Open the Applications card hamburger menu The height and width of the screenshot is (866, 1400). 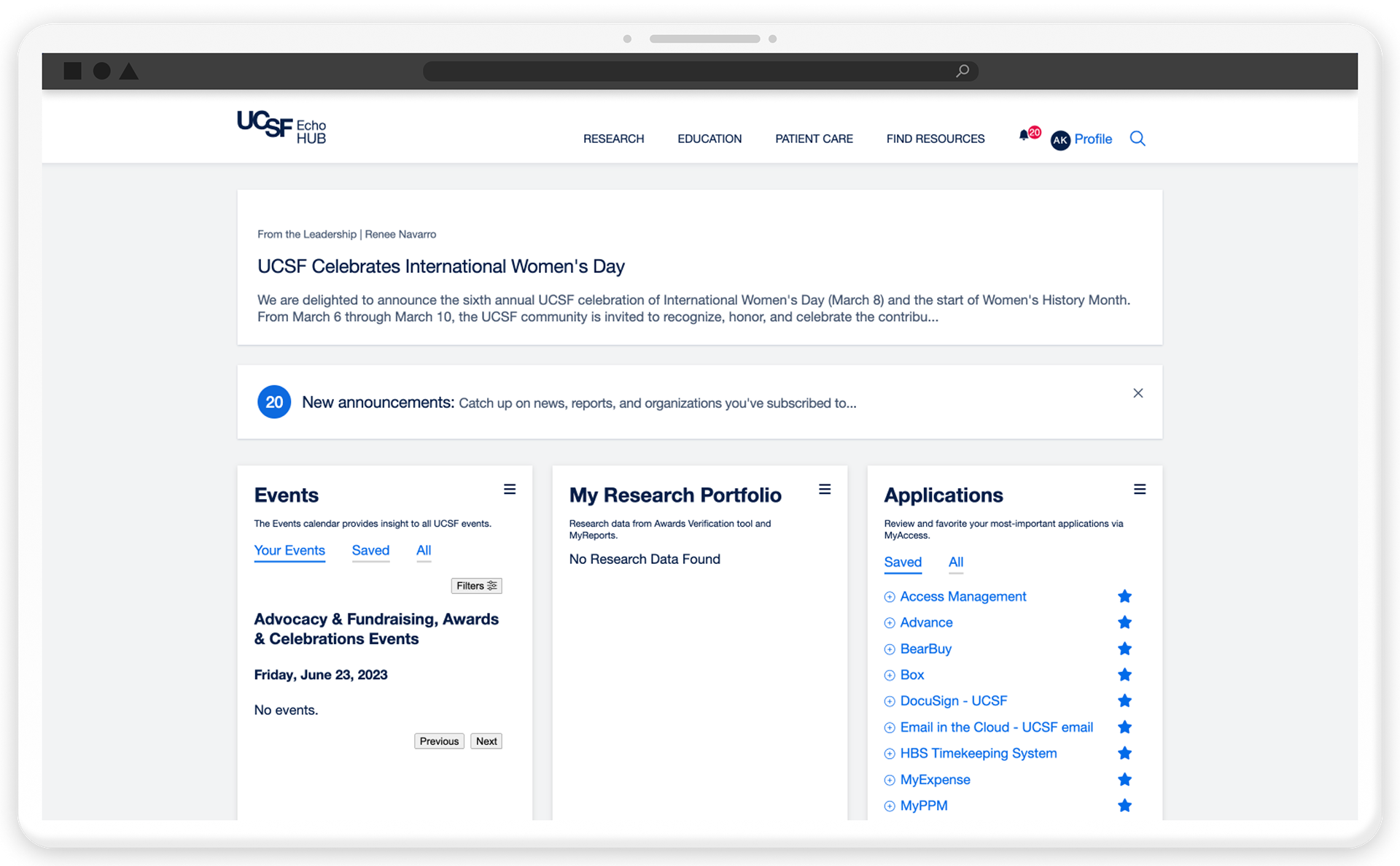(1140, 490)
